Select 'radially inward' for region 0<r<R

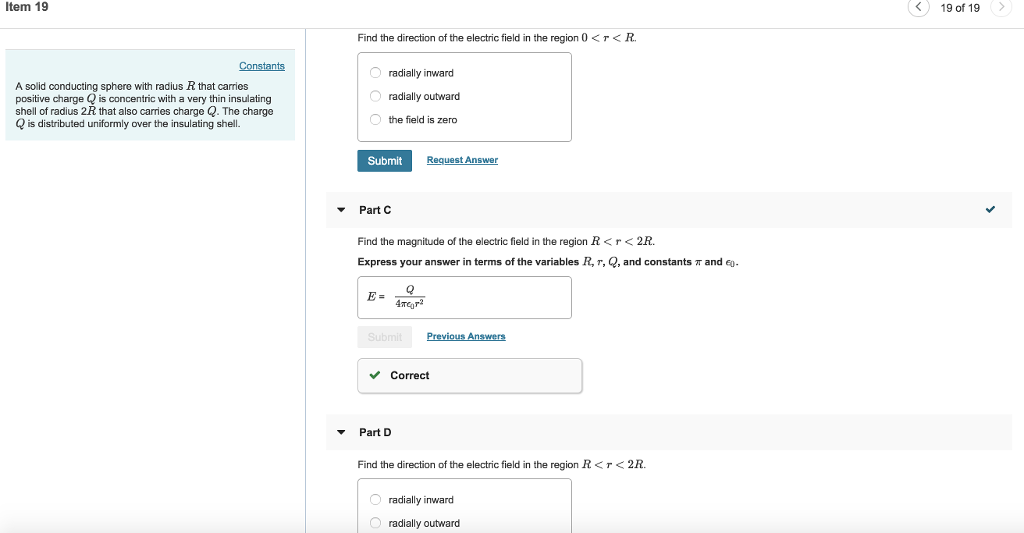pos(376,73)
